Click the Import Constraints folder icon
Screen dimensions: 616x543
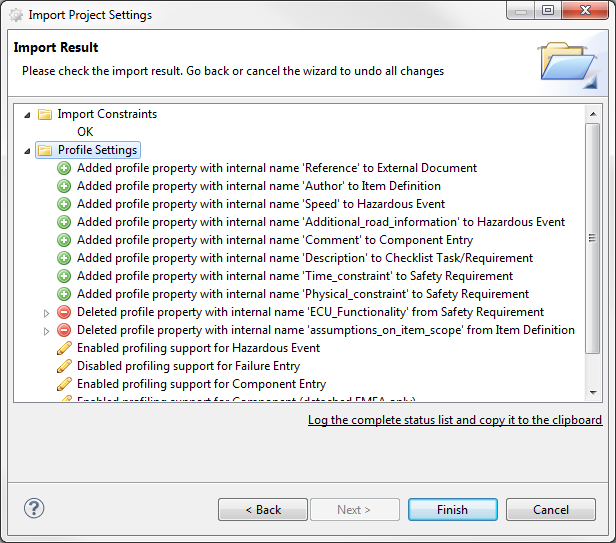(x=45, y=114)
